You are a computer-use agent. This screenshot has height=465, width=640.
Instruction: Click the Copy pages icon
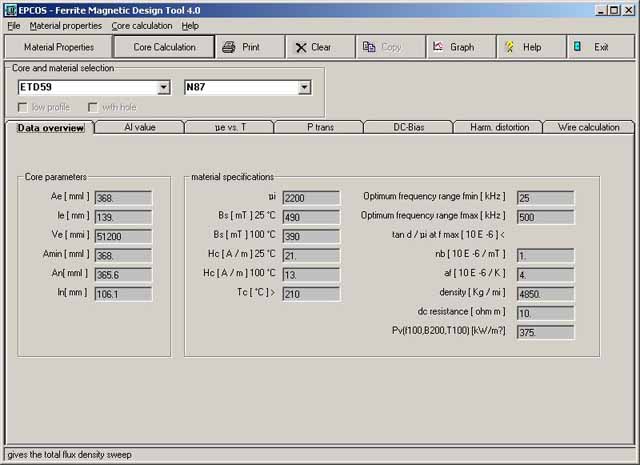(369, 47)
